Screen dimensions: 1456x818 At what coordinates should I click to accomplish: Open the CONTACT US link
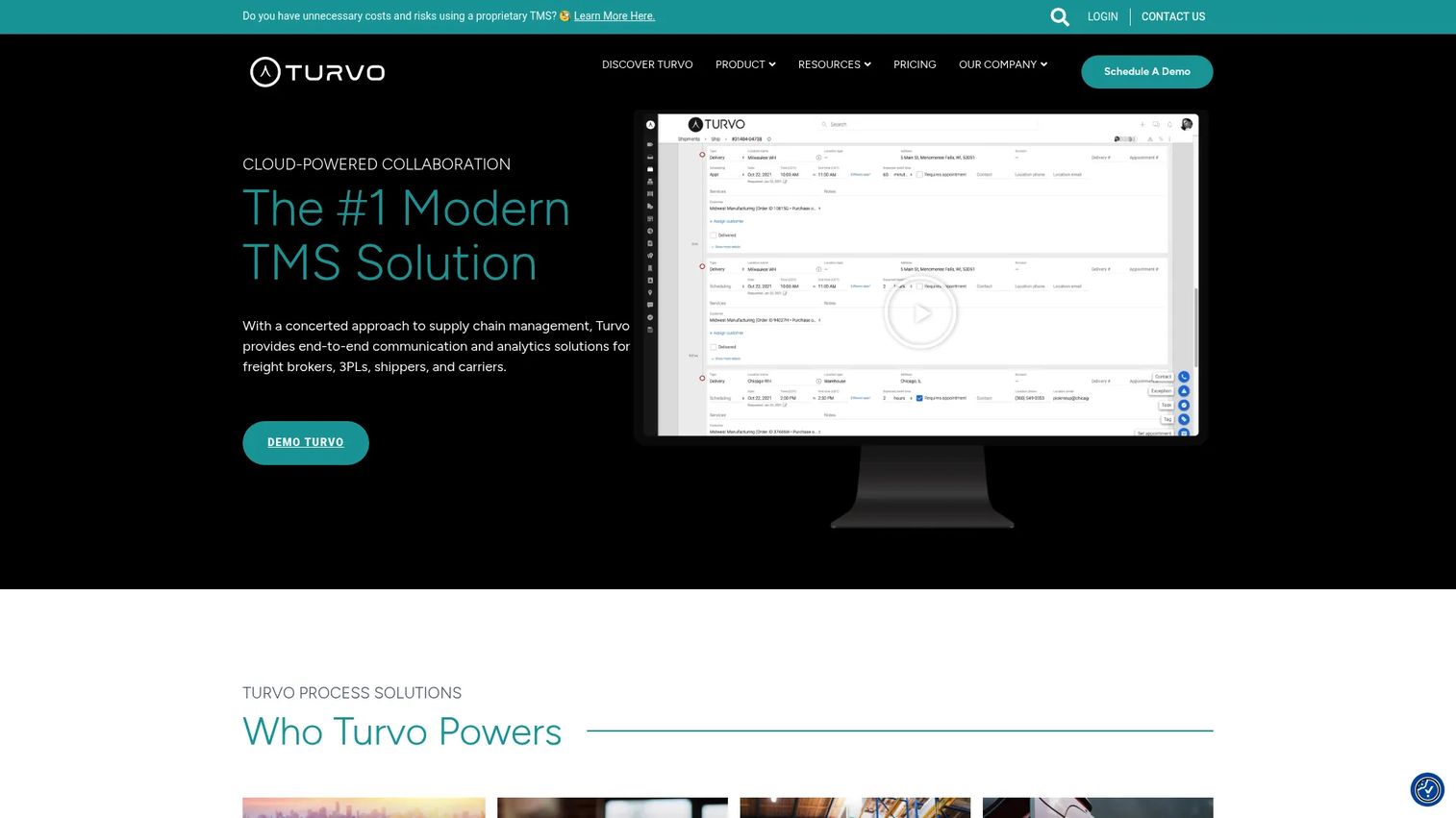[1173, 16]
